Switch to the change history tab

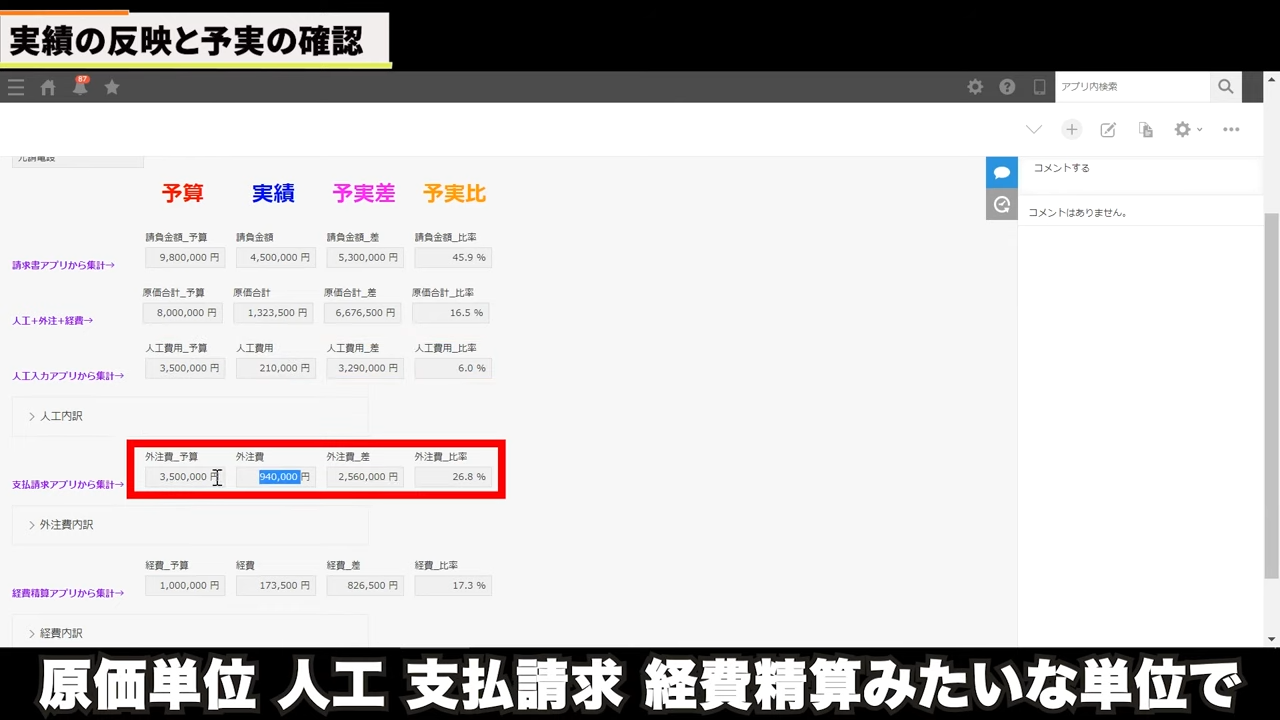[1001, 205]
